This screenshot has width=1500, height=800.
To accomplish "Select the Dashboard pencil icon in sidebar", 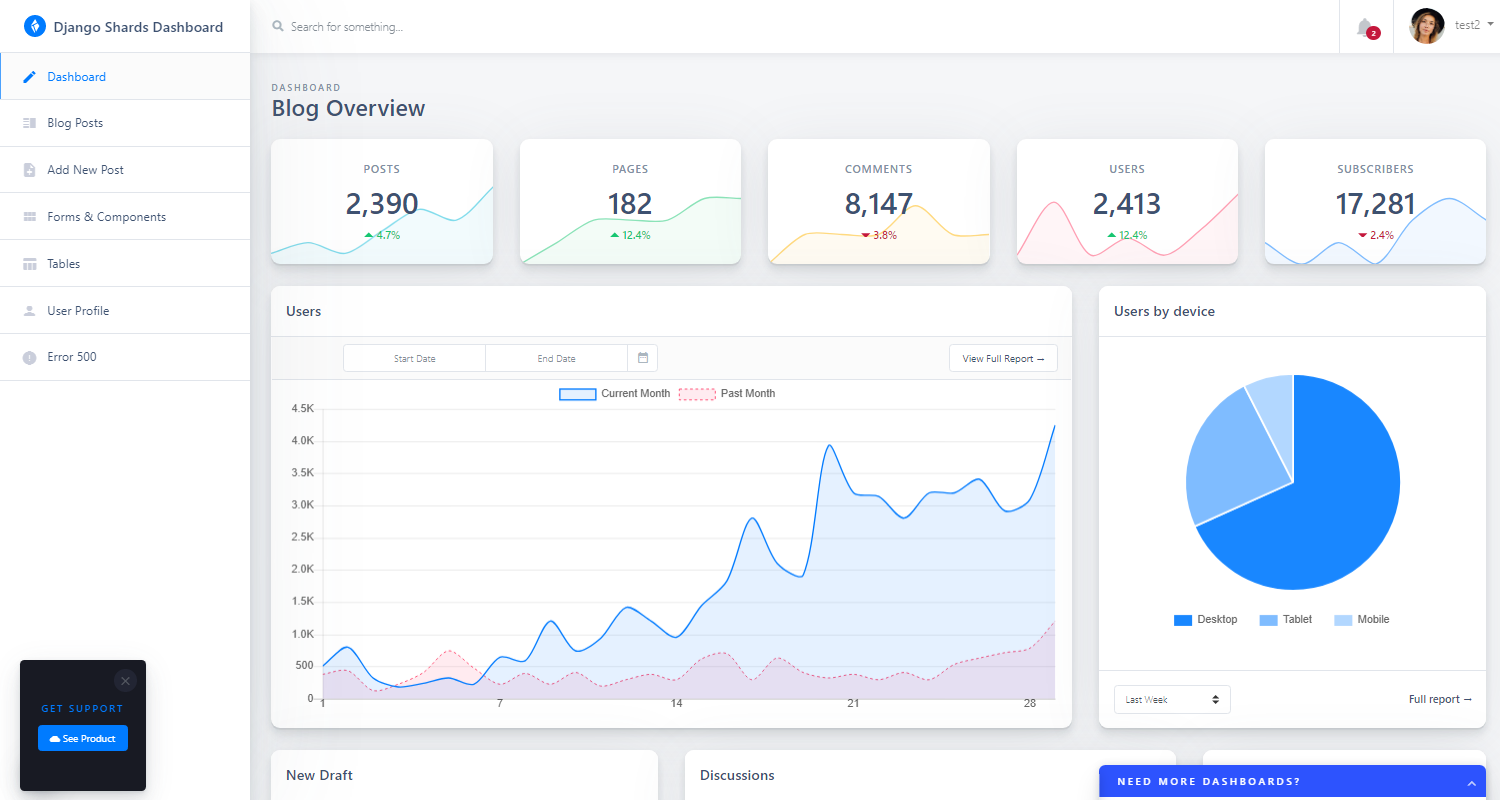I will (x=30, y=76).
